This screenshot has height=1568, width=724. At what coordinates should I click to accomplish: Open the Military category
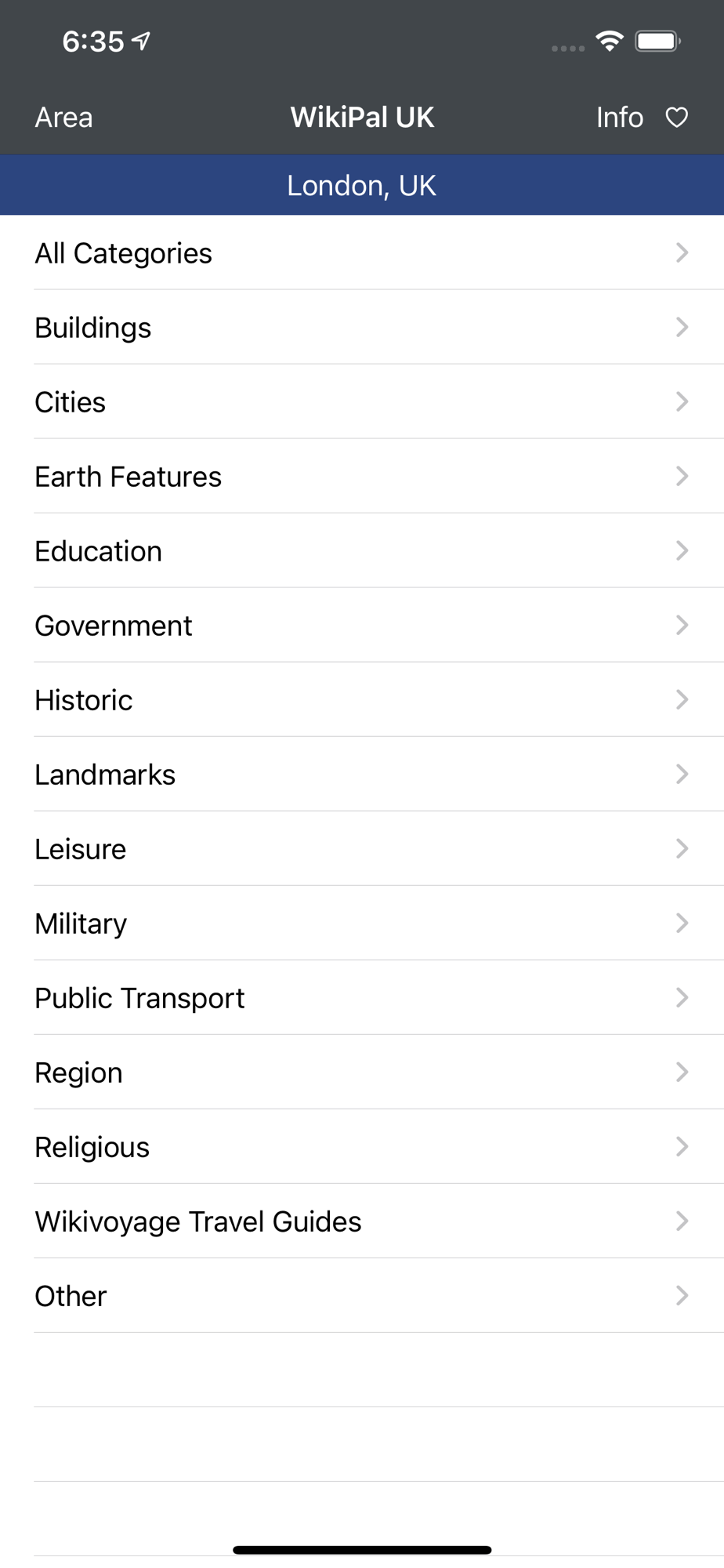(362, 923)
